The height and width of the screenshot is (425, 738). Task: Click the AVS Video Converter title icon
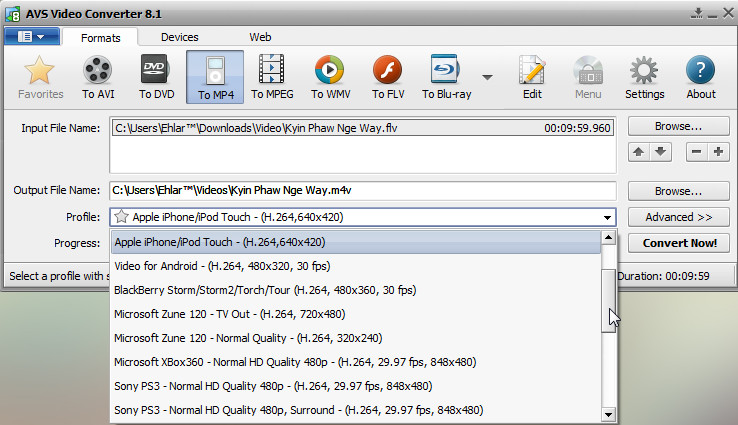click(x=12, y=14)
